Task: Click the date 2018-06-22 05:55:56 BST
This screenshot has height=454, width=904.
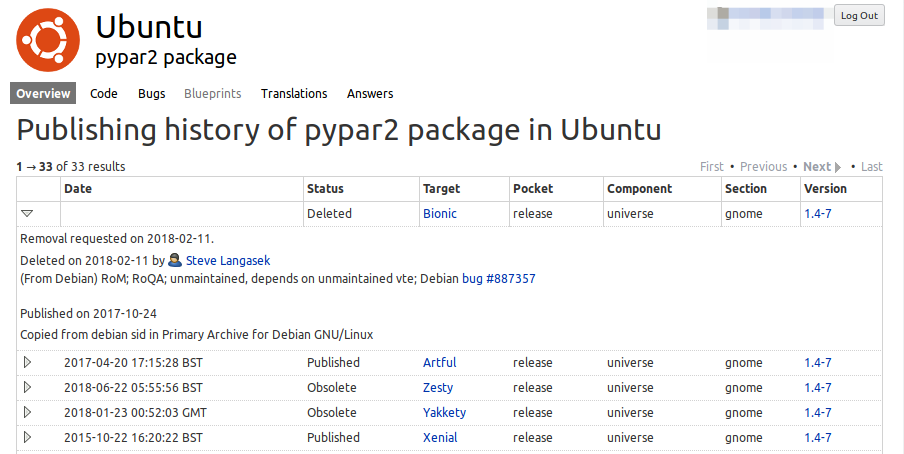Action: [x=133, y=387]
